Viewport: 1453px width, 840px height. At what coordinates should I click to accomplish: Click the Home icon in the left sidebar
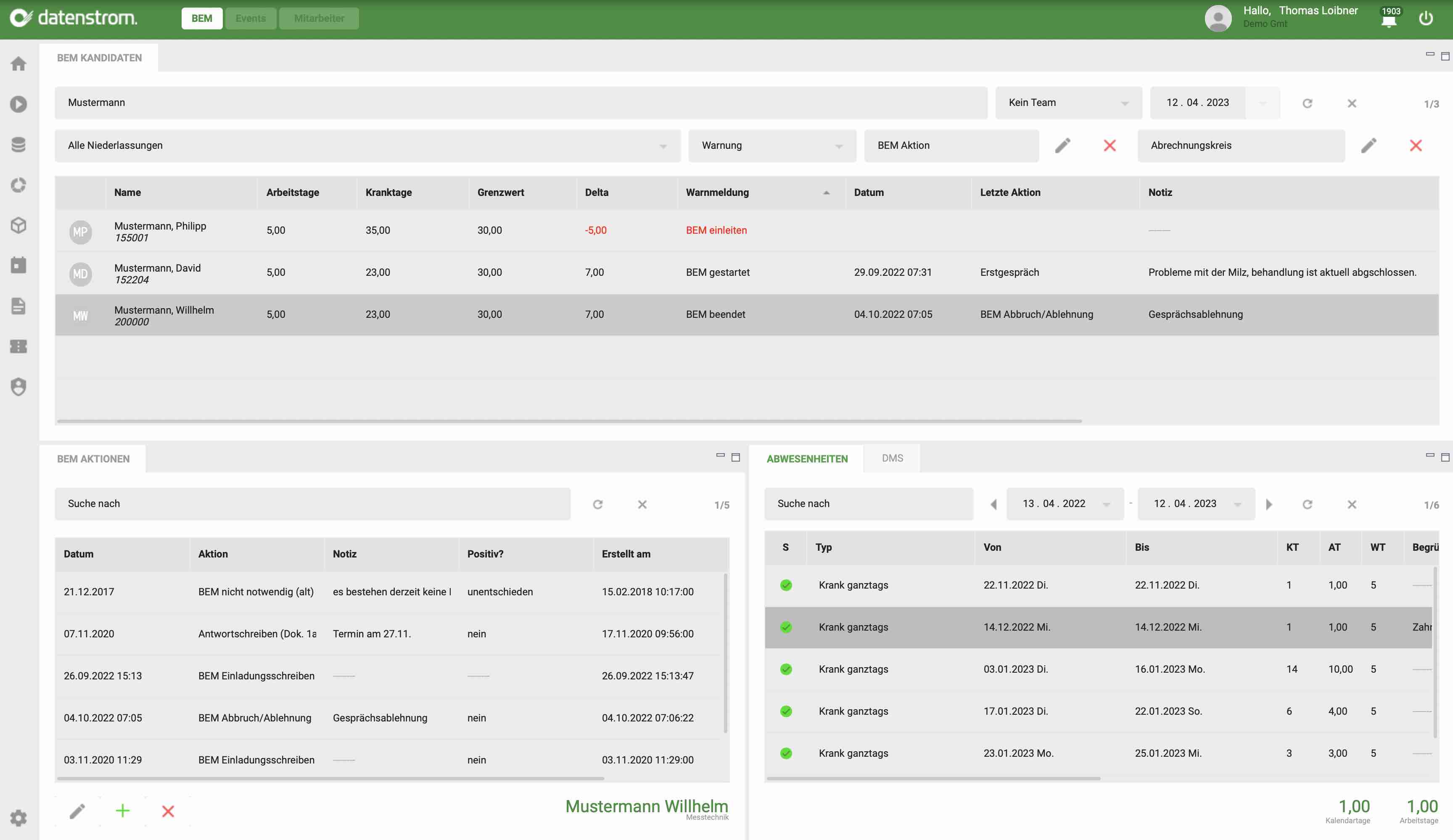tap(19, 63)
